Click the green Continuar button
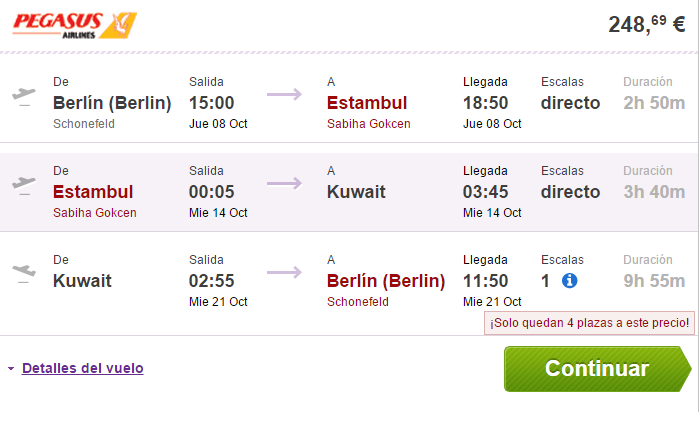Screen dimensions: 700x422 pos(598,369)
